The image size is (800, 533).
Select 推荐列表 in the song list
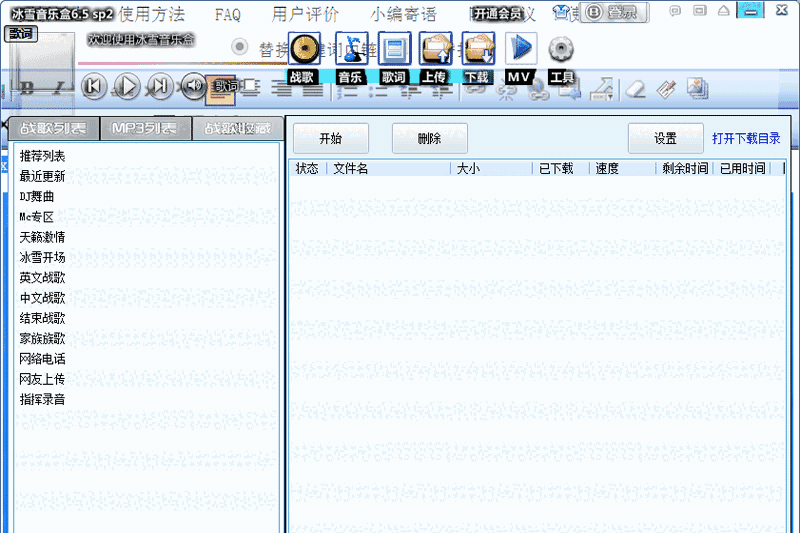[x=42, y=156]
